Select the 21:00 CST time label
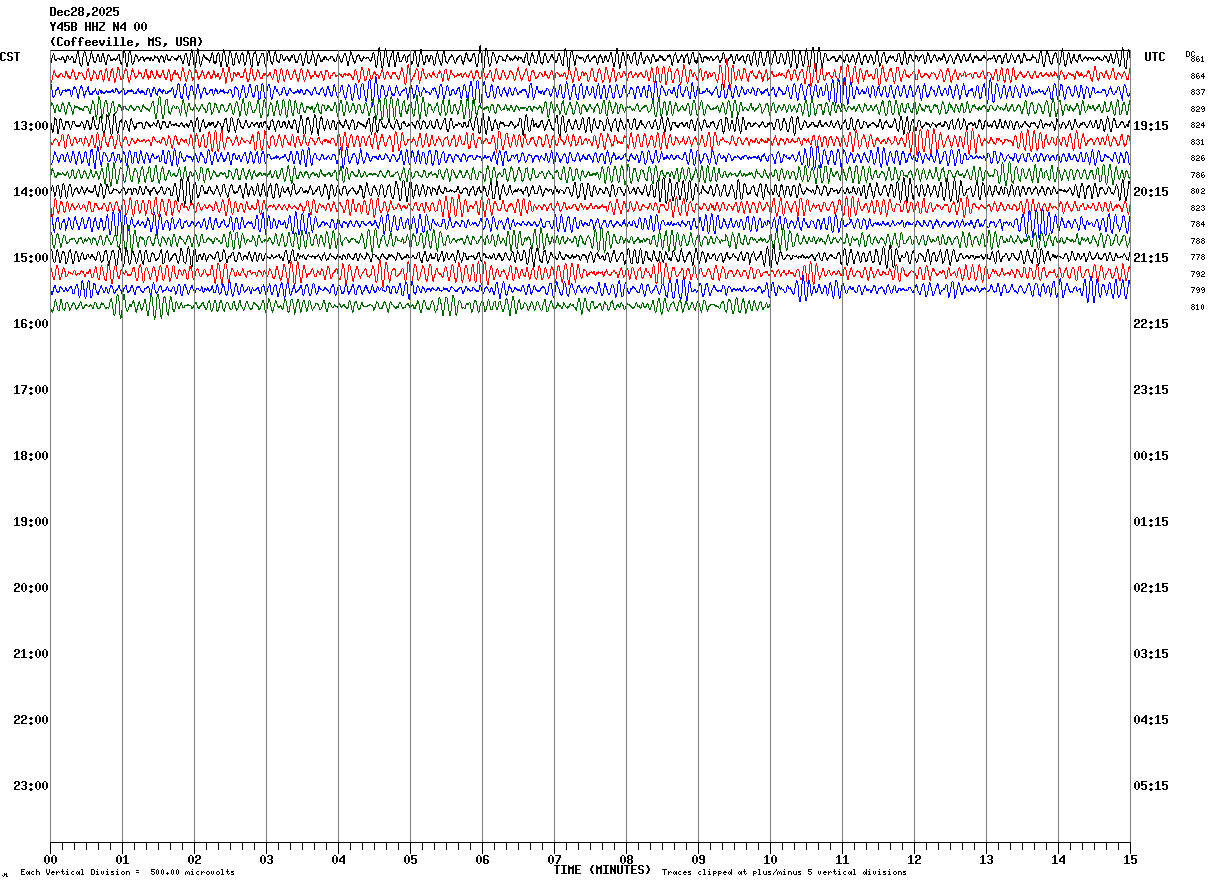 tap(31, 654)
